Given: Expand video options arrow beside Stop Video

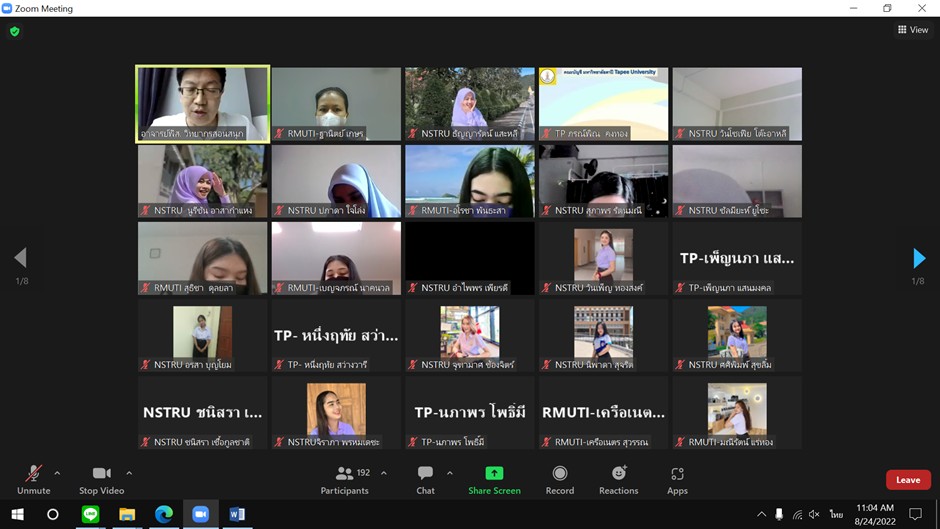Looking at the screenshot, I should (x=129, y=473).
